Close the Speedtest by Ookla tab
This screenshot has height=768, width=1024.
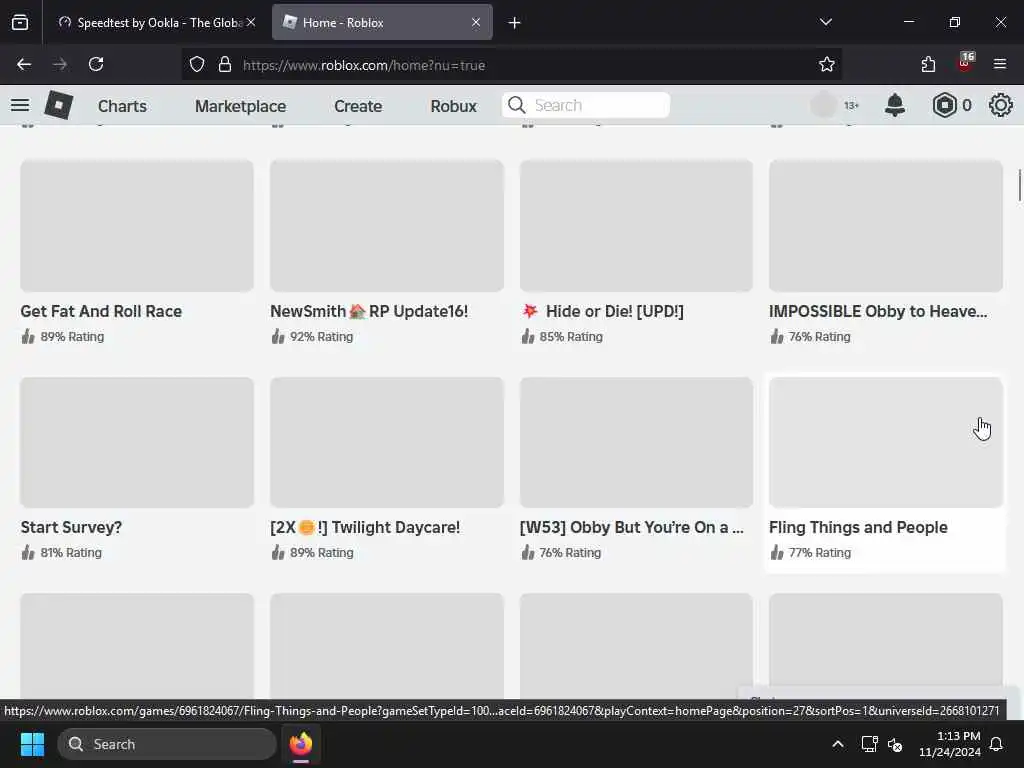click(251, 22)
